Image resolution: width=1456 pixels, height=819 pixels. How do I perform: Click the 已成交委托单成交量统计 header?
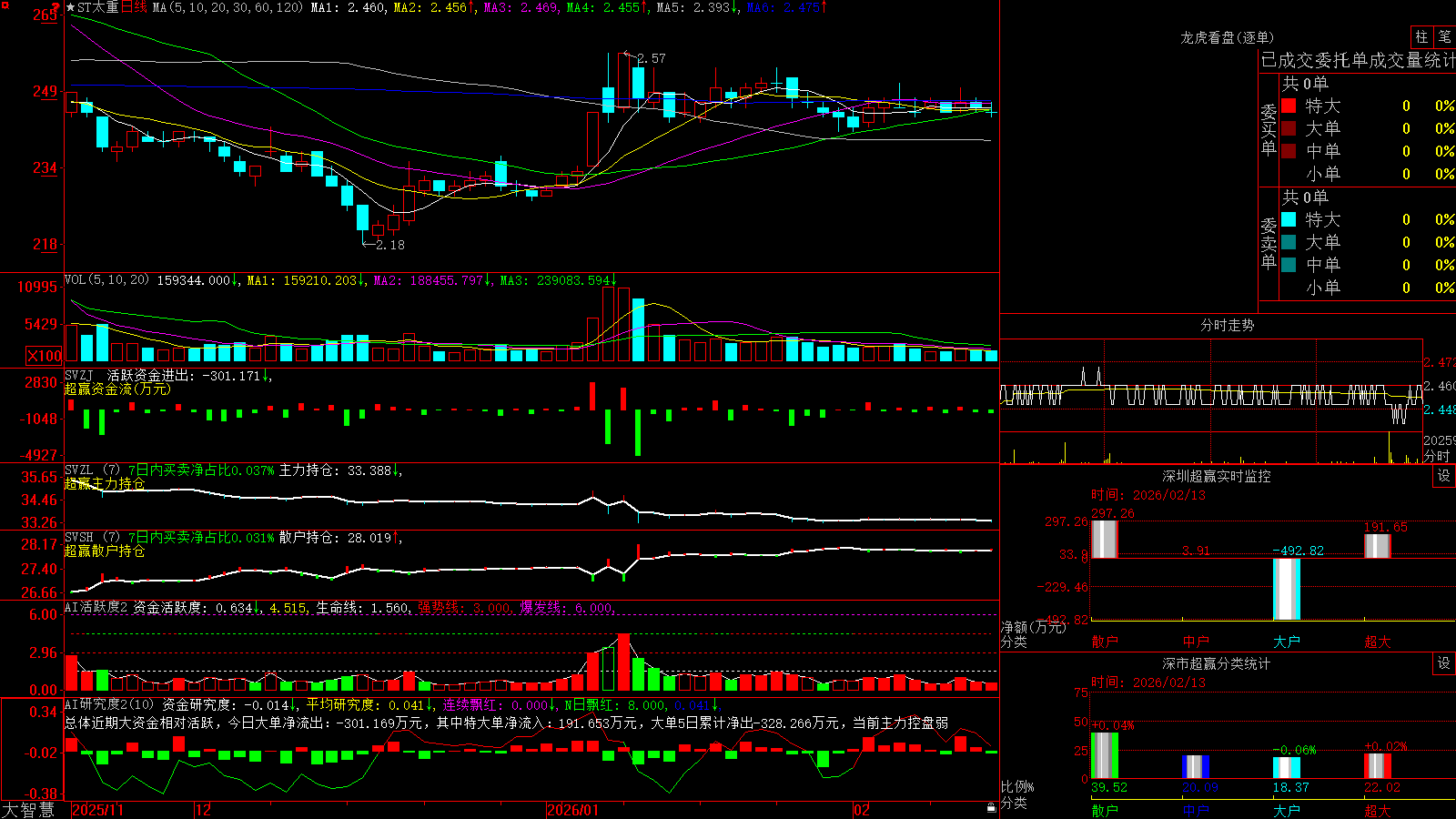coord(1358,60)
